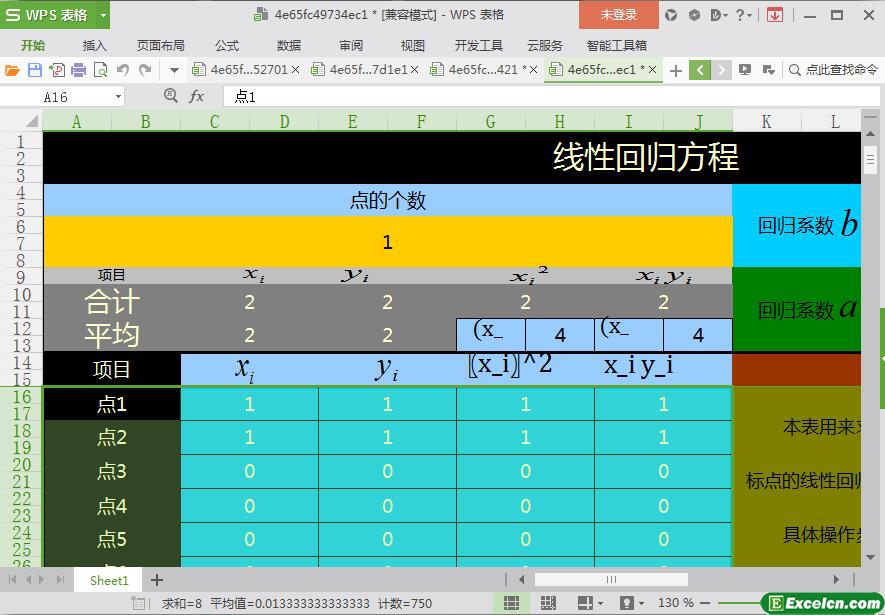
Task: Click the Save icon in quick toolbar
Action: [x=35, y=70]
